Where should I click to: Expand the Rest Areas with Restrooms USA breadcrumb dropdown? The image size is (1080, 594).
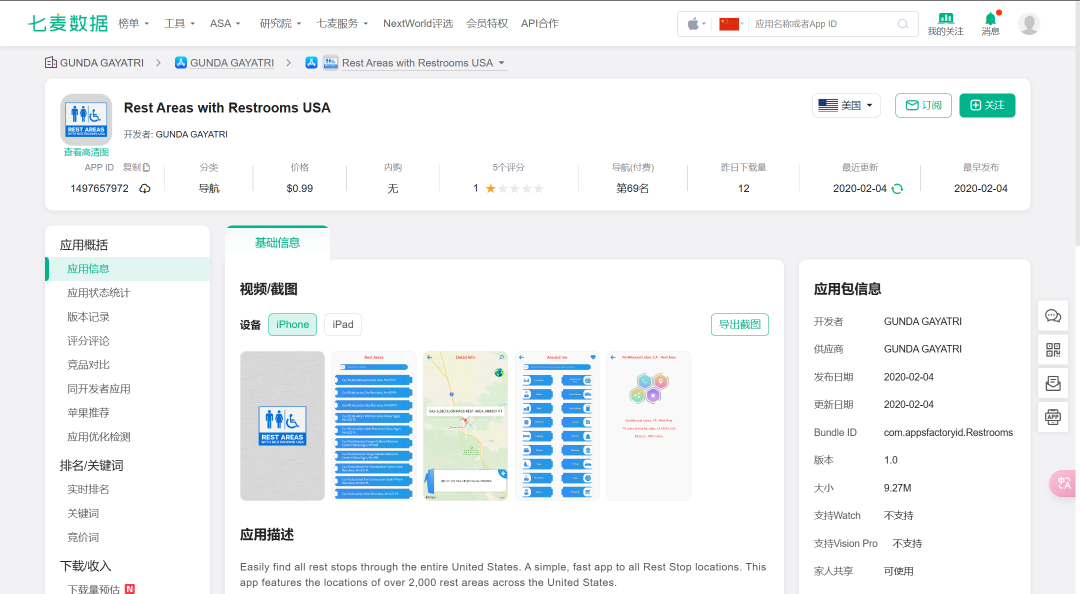(501, 63)
